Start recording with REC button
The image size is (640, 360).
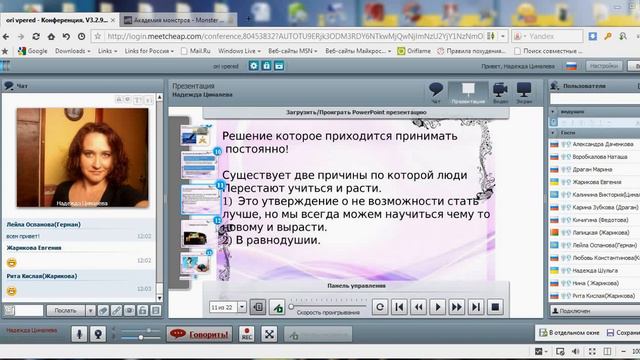coord(247,334)
